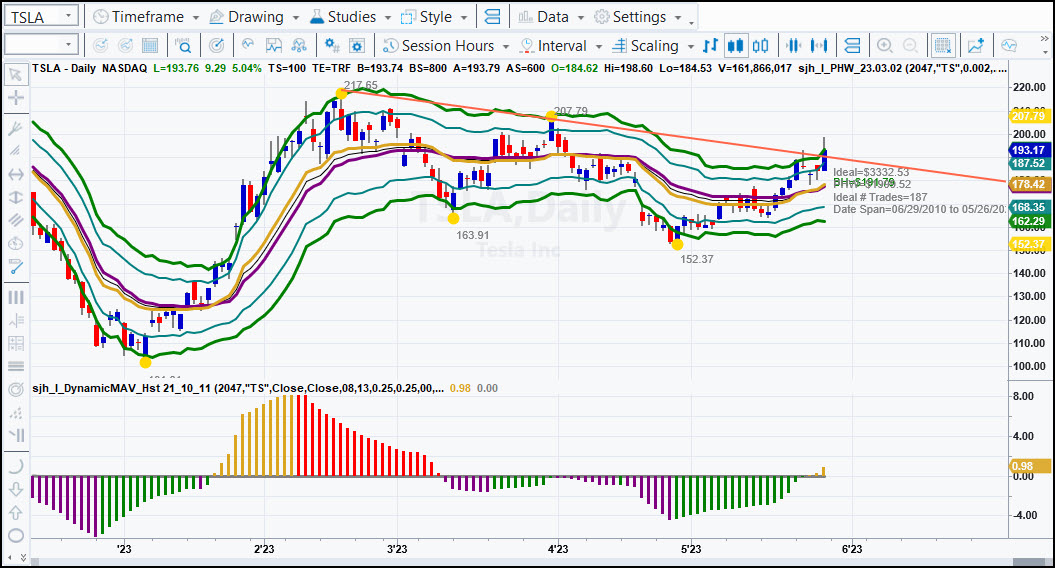This screenshot has width=1055, height=568.
Task: Click the gear with hash icon
Action: [332, 46]
